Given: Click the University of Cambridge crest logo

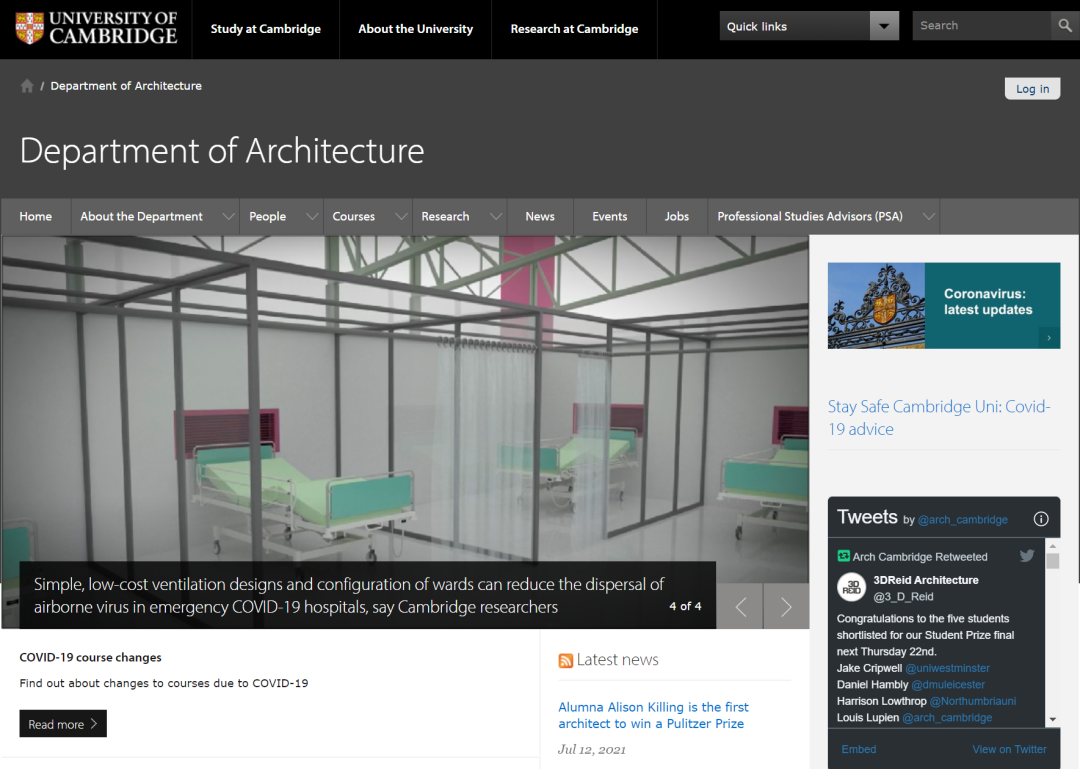Looking at the screenshot, I should [30, 28].
